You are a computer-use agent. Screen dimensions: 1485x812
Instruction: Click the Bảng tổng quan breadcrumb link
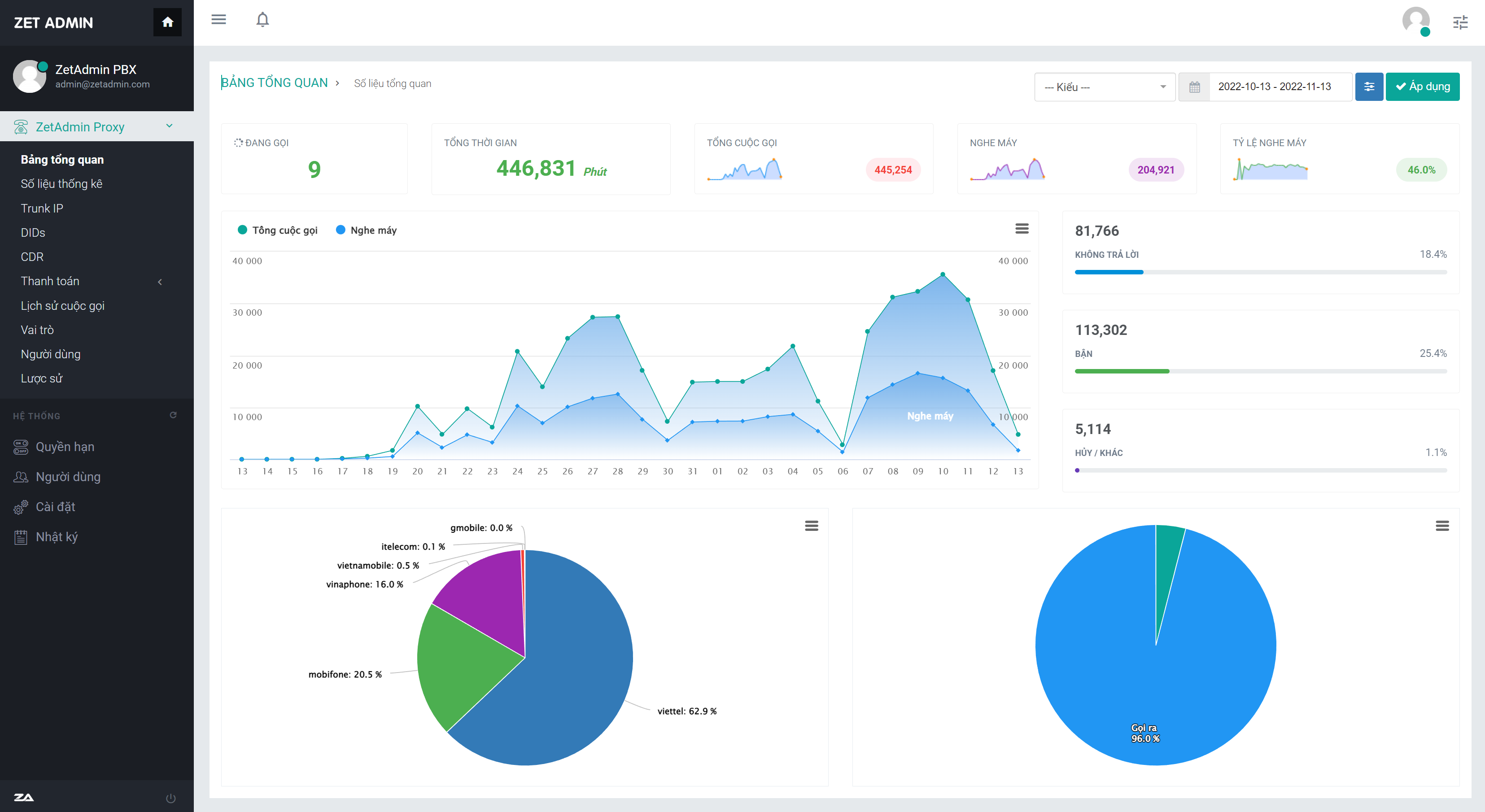coord(275,83)
